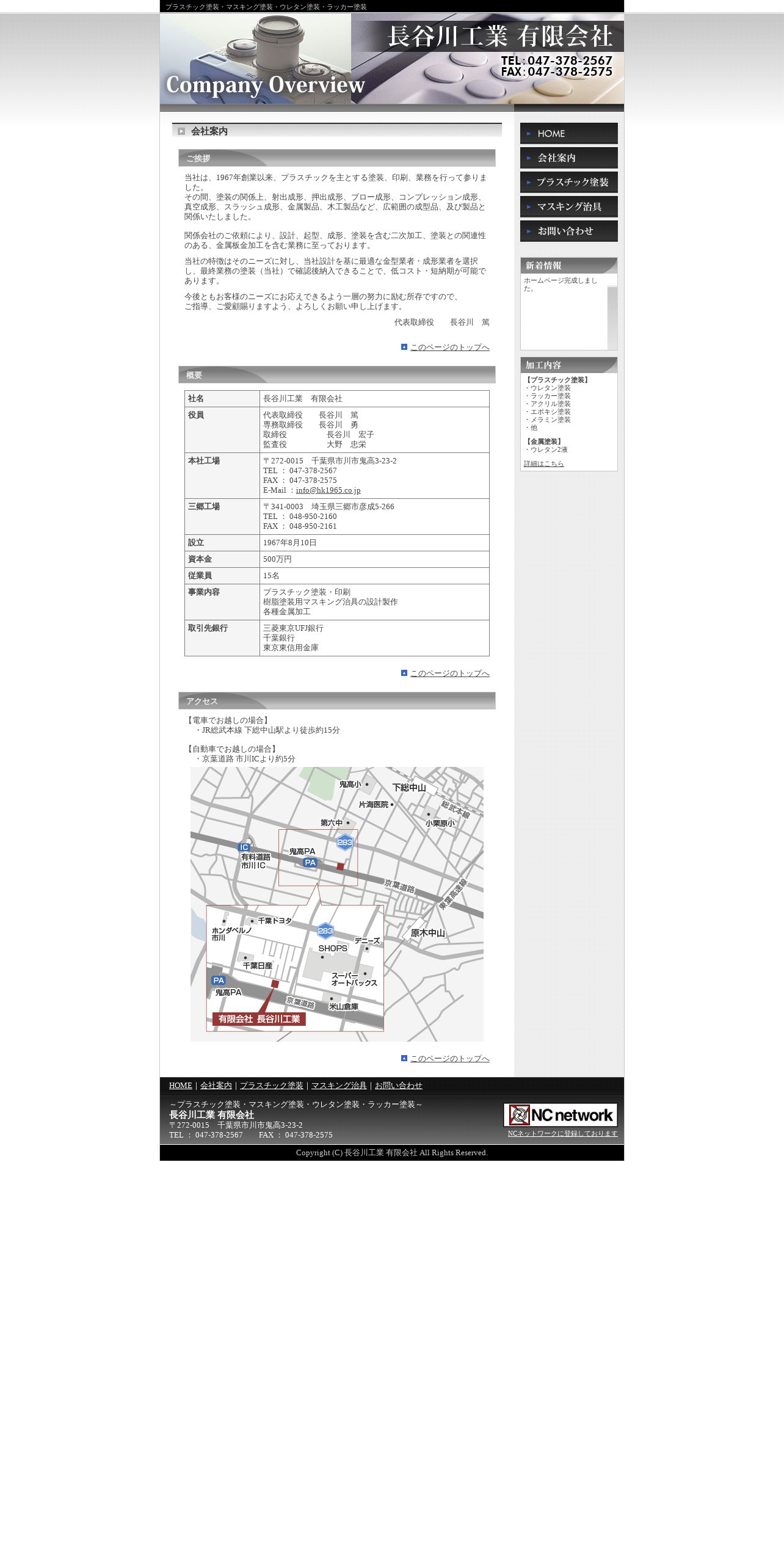The image size is (784, 1568).
Task: Open footer お問い合わせ link
Action: (398, 1086)
